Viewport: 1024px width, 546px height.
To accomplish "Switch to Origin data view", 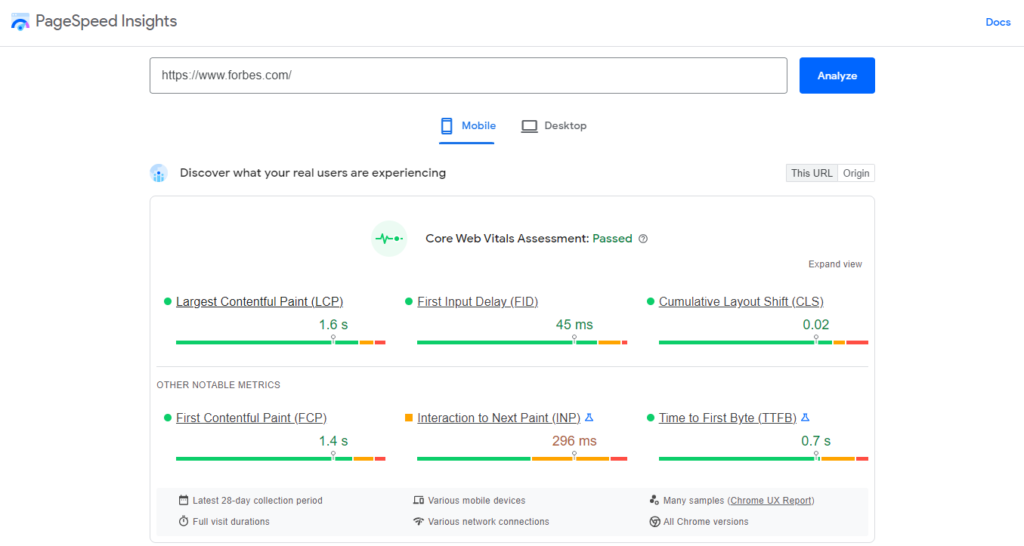I will pyautogui.click(x=856, y=173).
